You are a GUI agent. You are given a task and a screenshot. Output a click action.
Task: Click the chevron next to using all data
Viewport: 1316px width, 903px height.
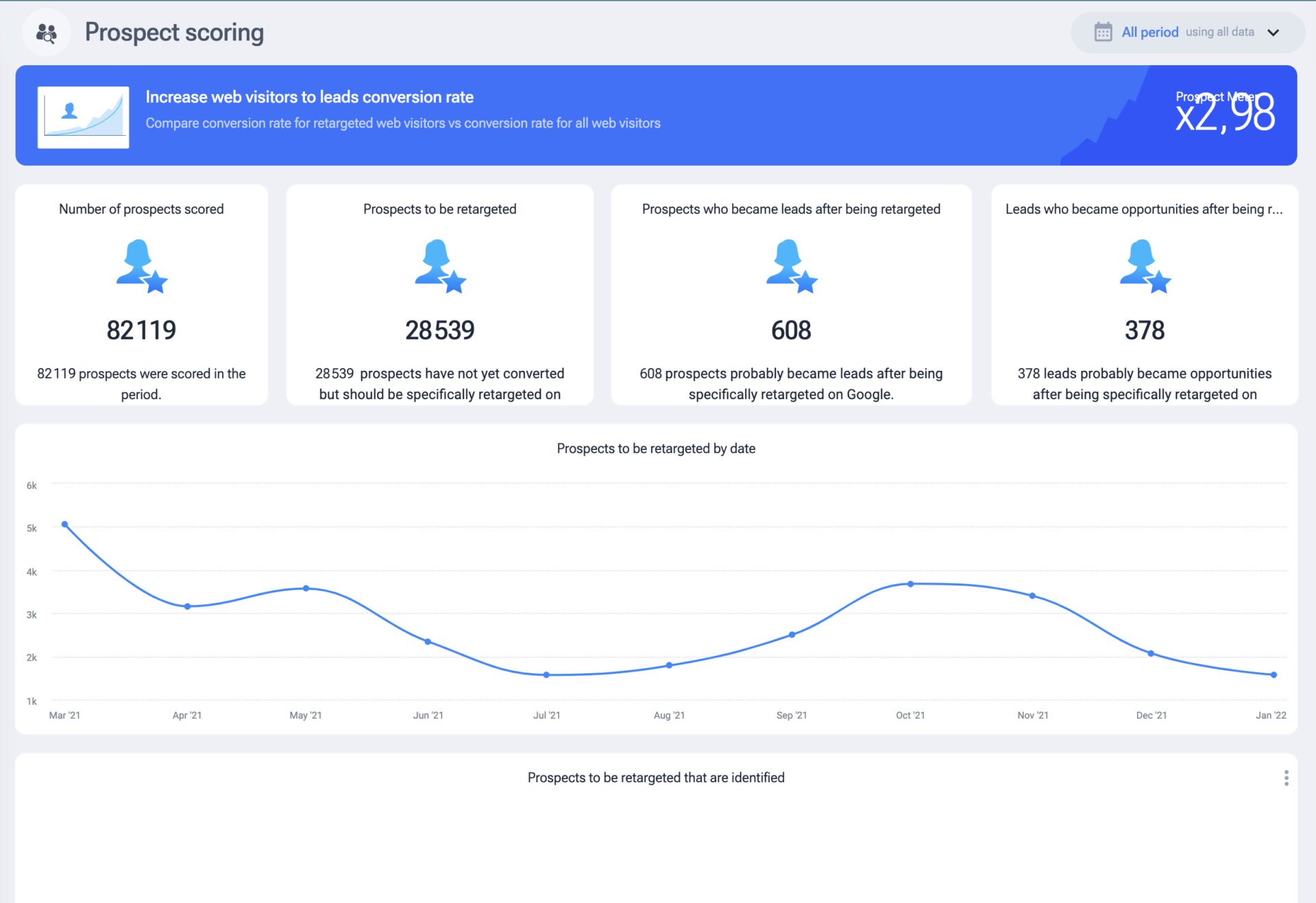[x=1274, y=32]
